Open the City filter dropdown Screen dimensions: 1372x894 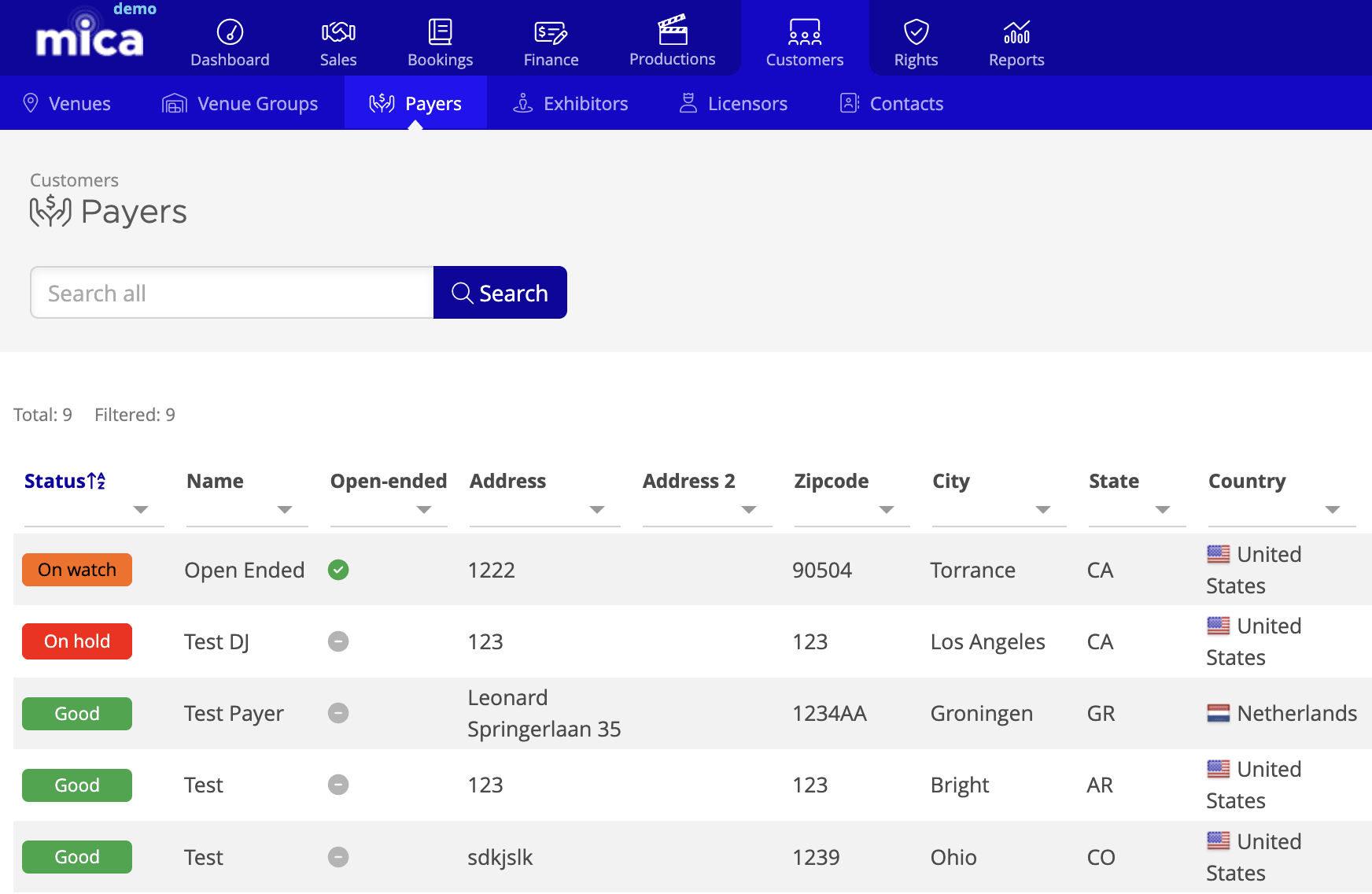click(1043, 510)
